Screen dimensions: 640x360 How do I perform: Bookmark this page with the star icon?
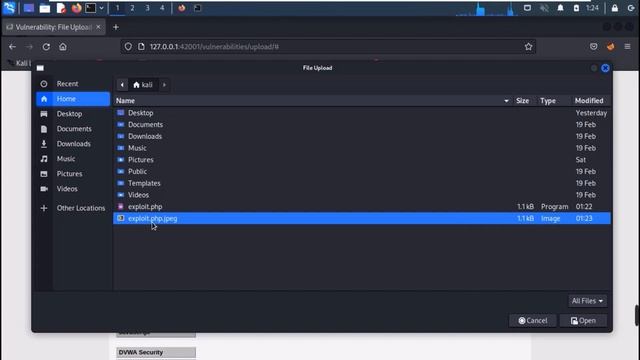point(529,47)
